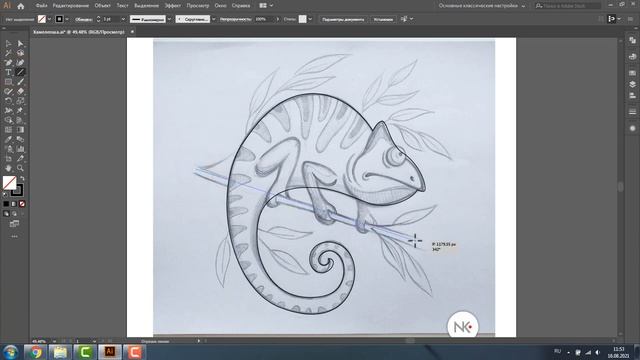Open the brush definition dropdown
The height and width of the screenshot is (360, 640).
pyautogui.click(x=213, y=19)
